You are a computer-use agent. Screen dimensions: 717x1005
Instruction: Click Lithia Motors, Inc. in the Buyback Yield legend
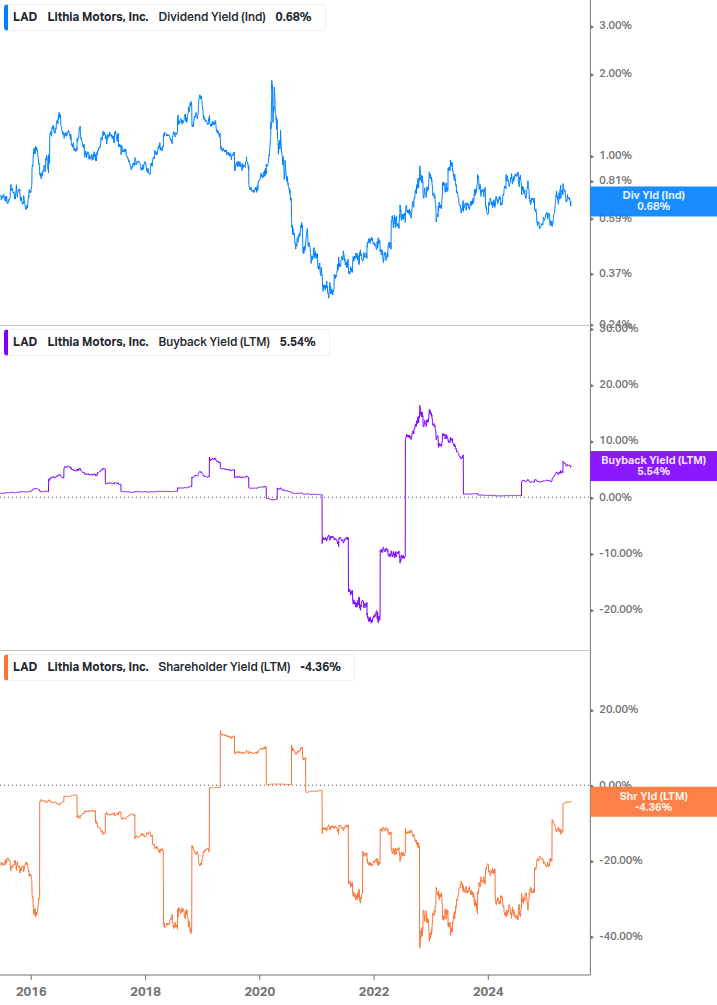tap(98, 342)
